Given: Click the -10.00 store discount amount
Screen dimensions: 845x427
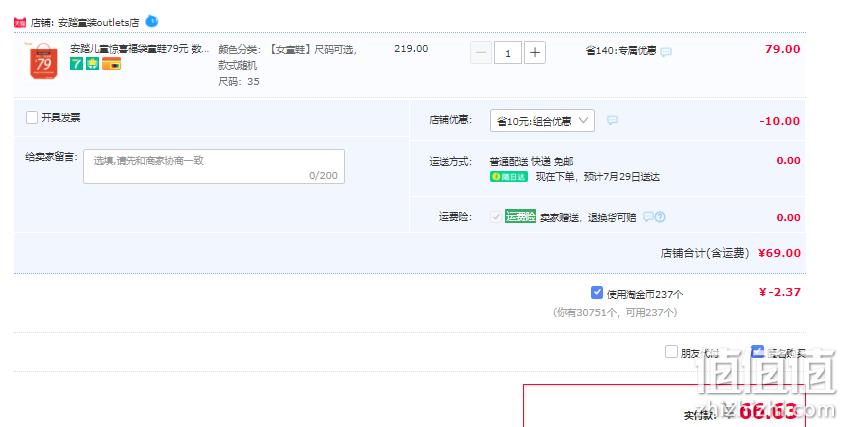Looking at the screenshot, I should 780,121.
